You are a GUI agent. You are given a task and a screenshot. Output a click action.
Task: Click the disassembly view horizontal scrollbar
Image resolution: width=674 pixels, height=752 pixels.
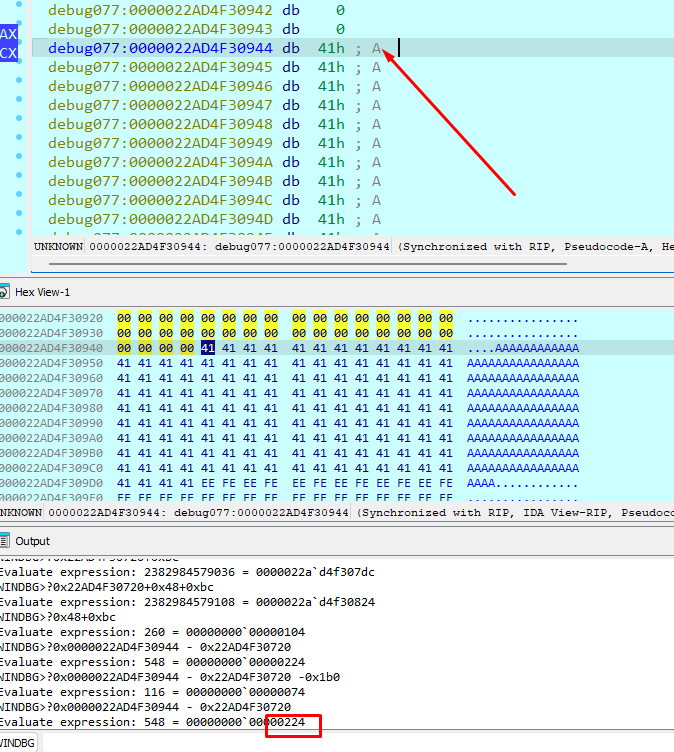point(307,263)
